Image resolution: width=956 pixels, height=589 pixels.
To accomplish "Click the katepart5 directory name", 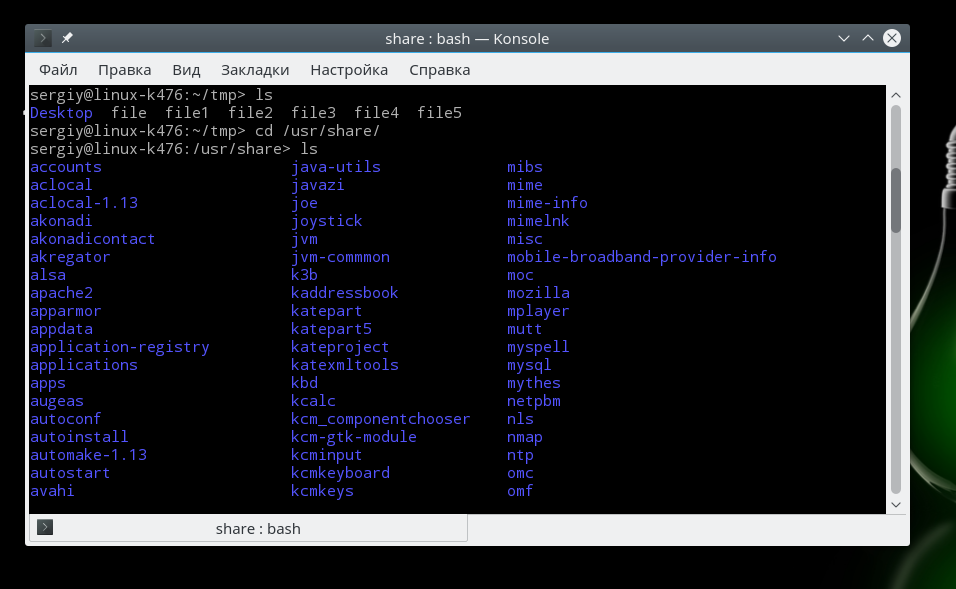I will pyautogui.click(x=331, y=329).
